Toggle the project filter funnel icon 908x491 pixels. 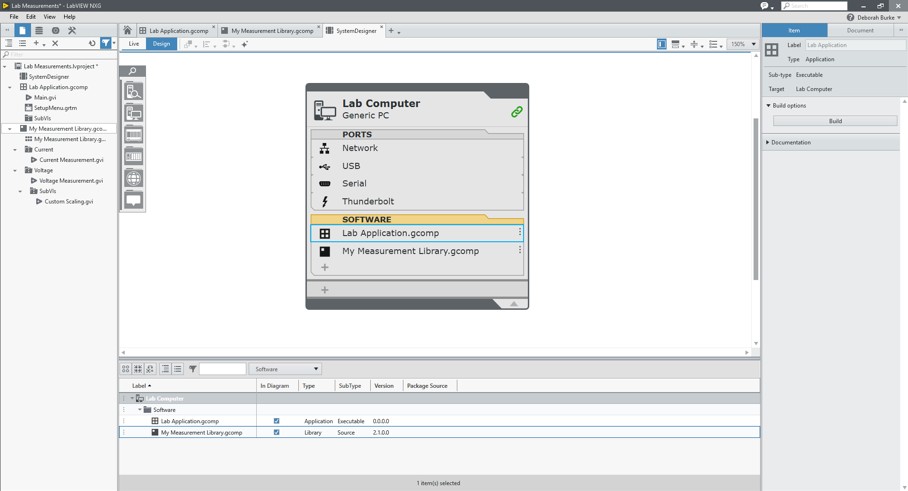point(105,43)
